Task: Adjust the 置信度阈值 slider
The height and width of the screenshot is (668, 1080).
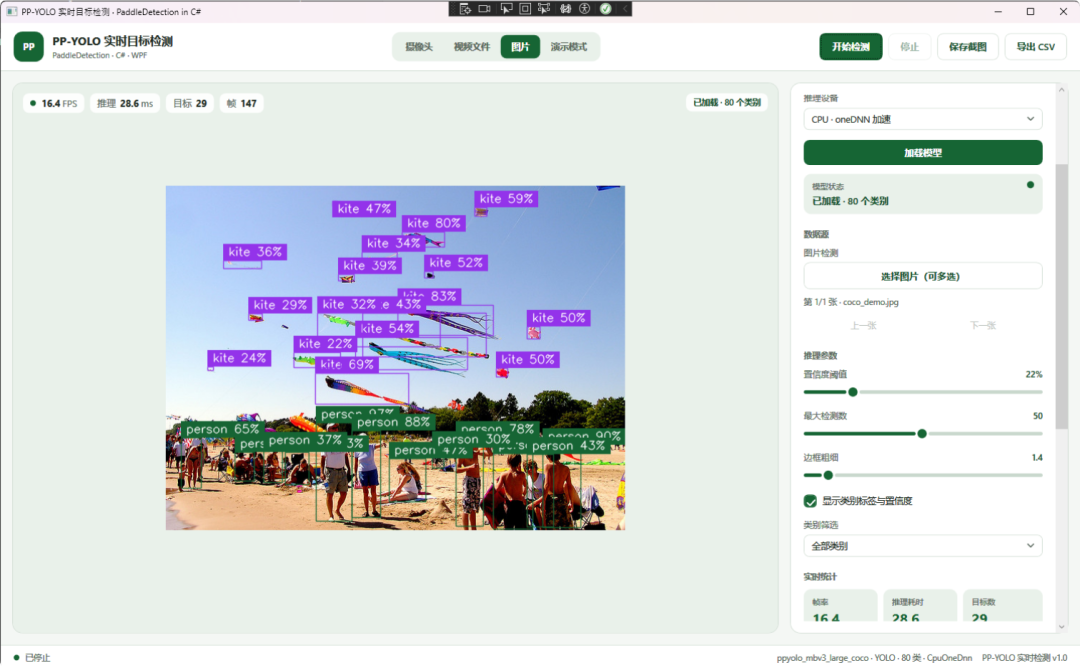Action: (923, 392)
